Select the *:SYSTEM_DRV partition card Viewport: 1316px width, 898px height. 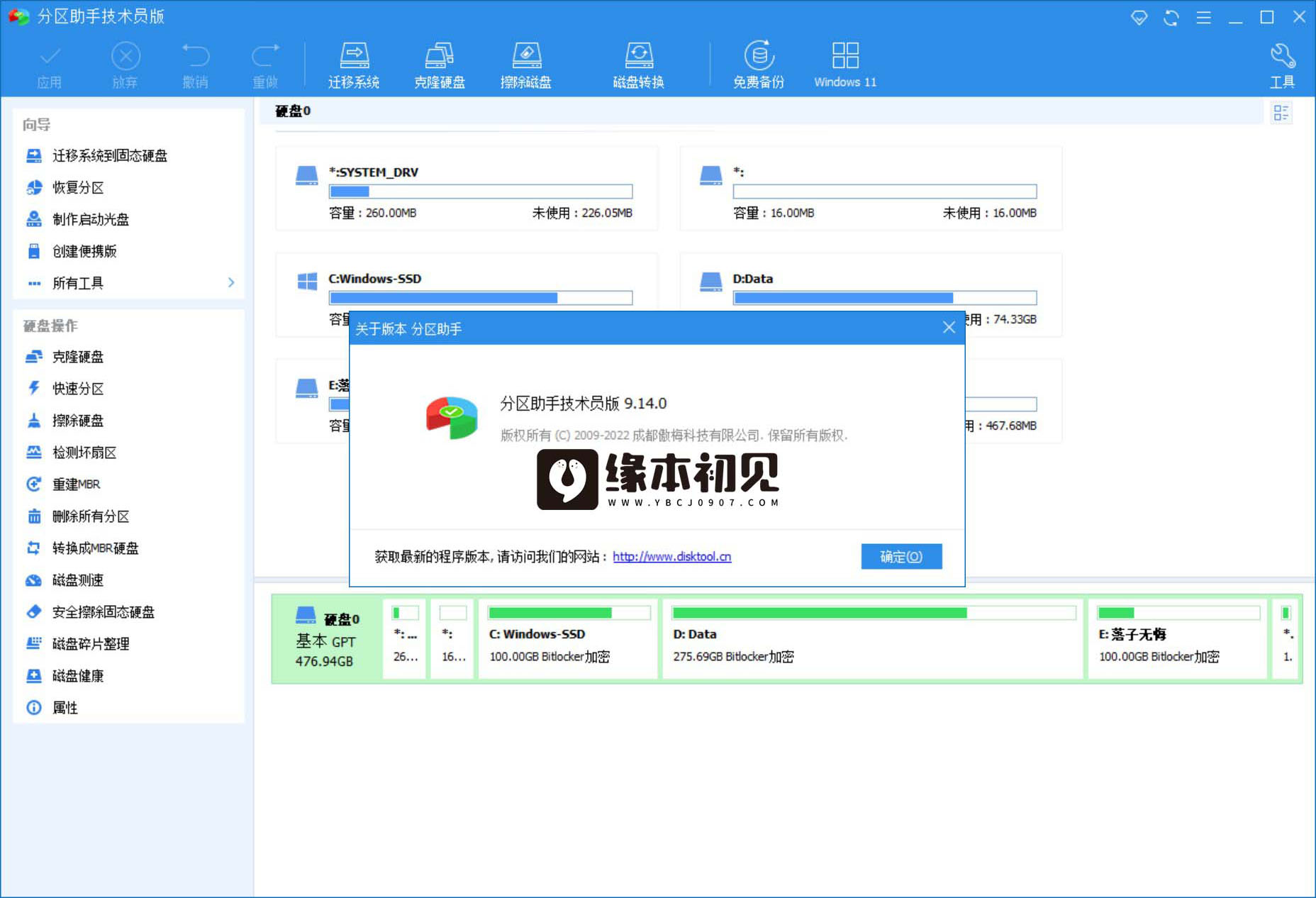coord(467,188)
